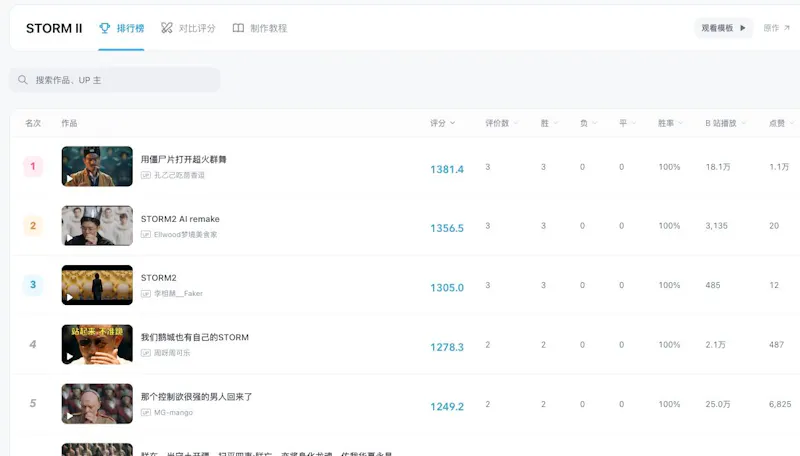Image resolution: width=800 pixels, height=456 pixels.
Task: Open uploader 李相赫__Faker's profile
Action: (x=178, y=293)
